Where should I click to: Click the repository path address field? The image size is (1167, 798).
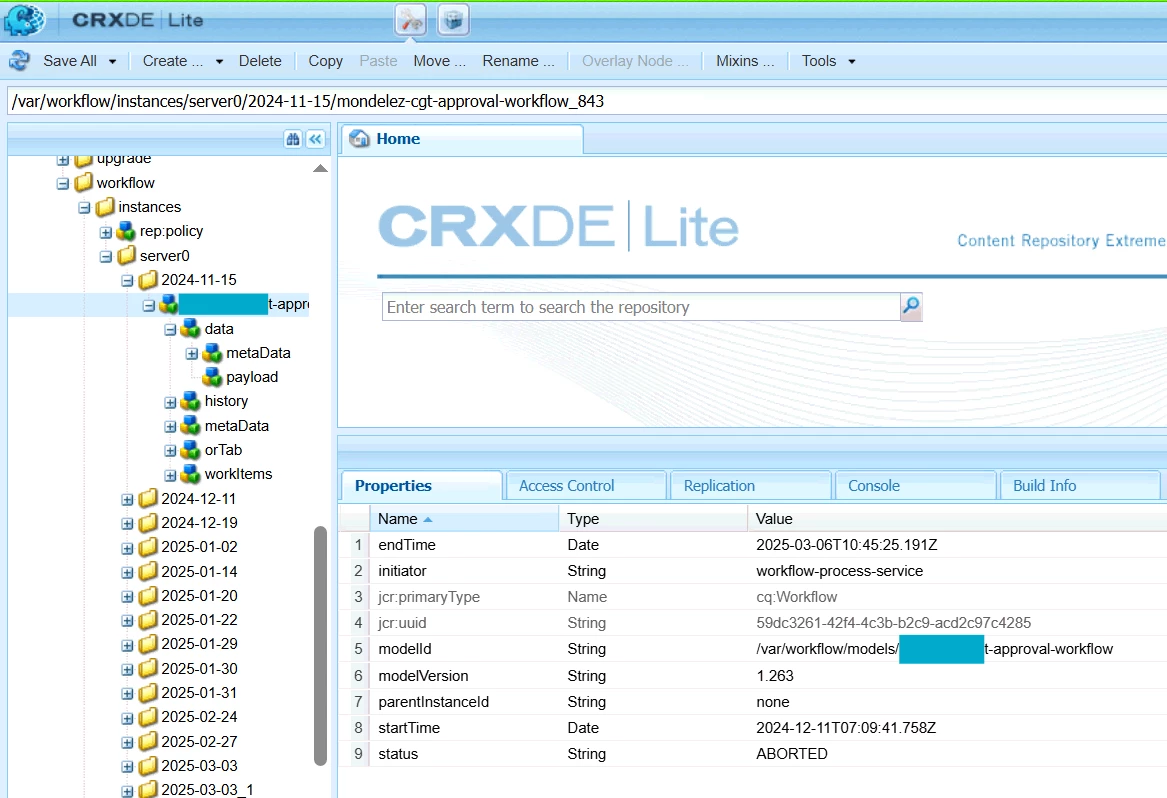tap(587, 101)
